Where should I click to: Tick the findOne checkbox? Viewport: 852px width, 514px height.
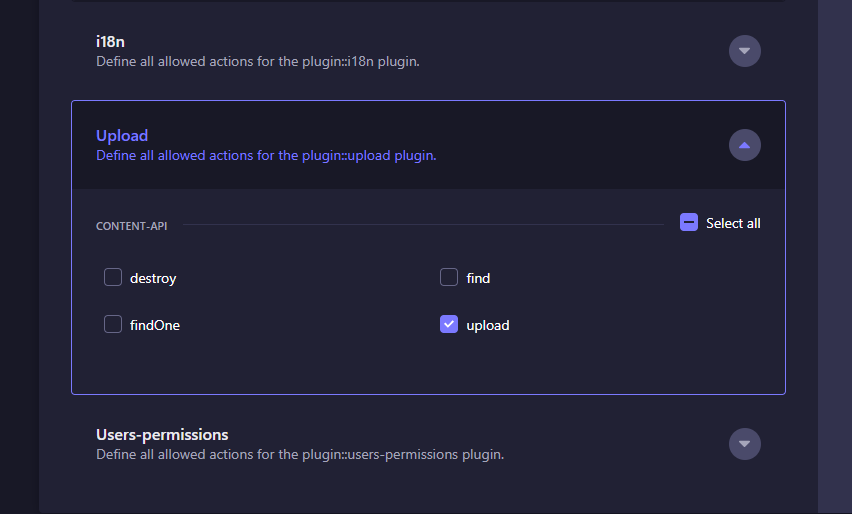coord(113,324)
